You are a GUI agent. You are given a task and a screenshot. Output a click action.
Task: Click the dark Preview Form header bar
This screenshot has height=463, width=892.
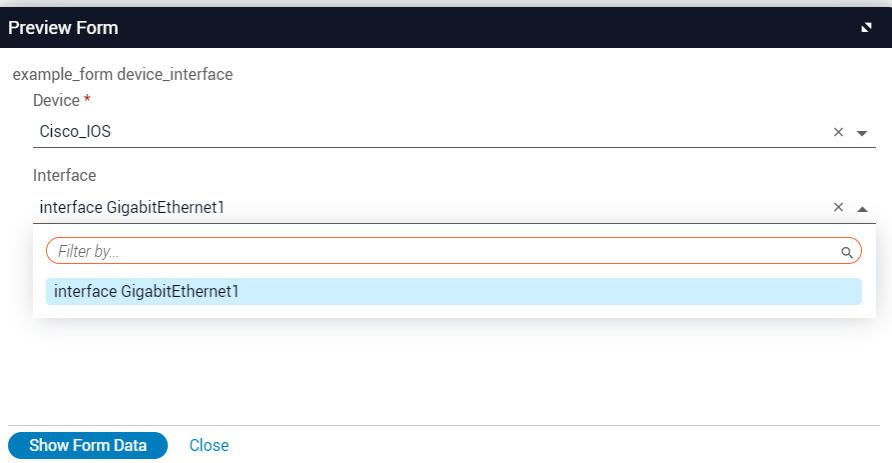pyautogui.click(x=450, y=28)
